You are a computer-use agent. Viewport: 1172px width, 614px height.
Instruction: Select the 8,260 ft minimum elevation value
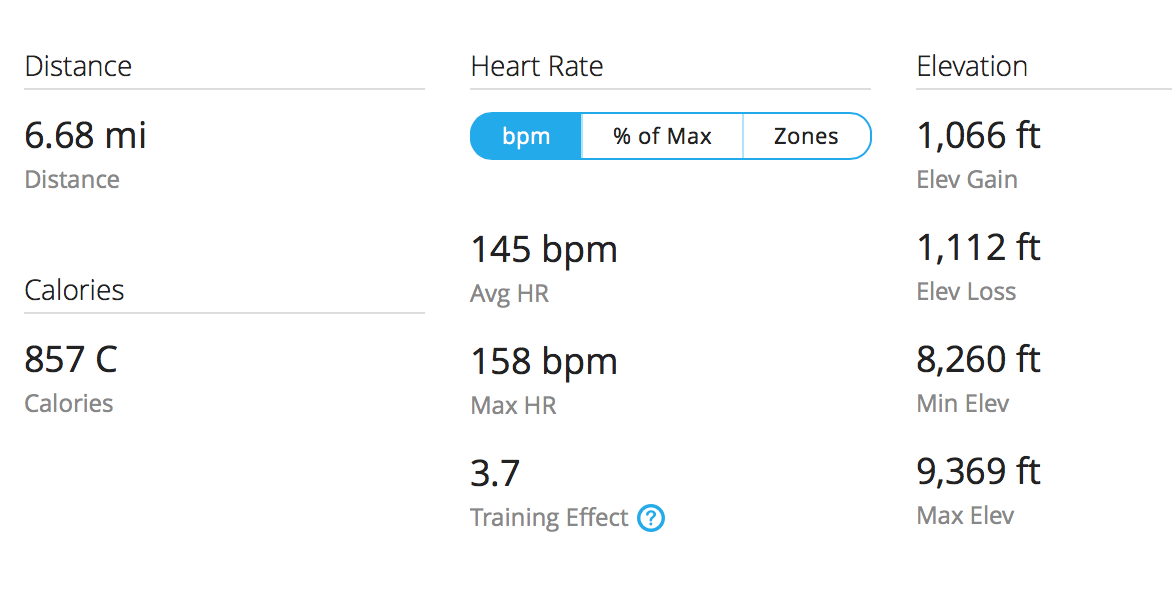point(978,360)
